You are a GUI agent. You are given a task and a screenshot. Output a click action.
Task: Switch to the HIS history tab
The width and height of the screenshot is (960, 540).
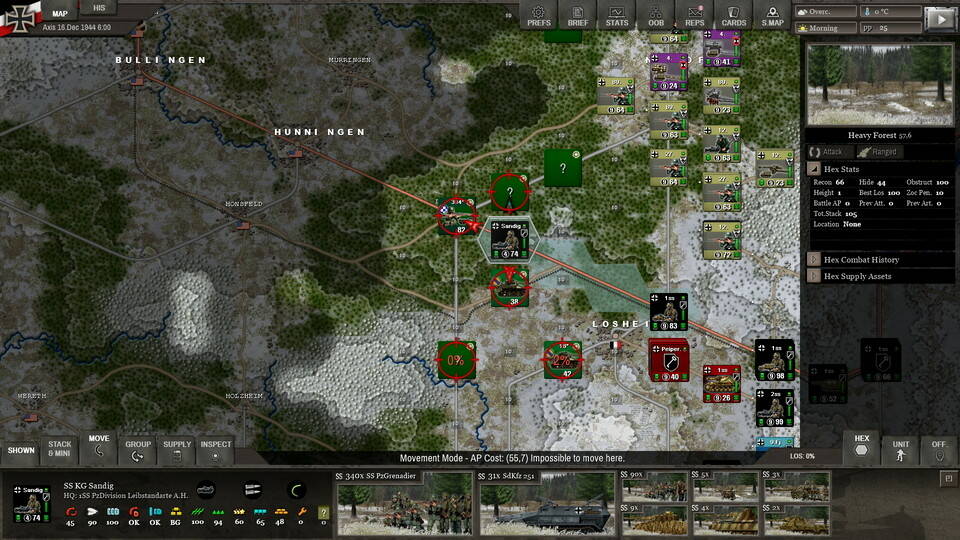pyautogui.click(x=99, y=8)
